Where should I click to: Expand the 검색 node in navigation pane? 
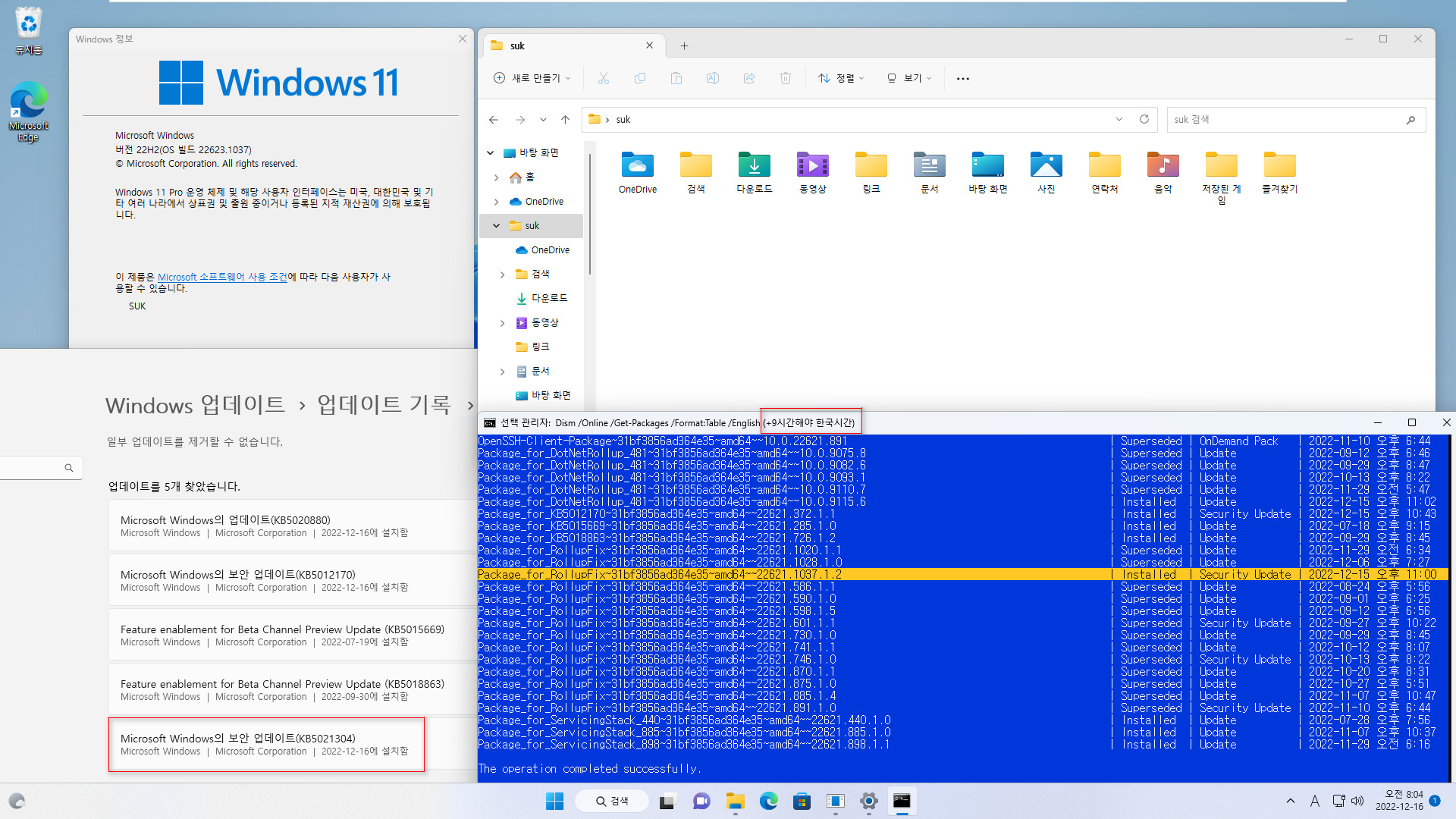click(502, 275)
